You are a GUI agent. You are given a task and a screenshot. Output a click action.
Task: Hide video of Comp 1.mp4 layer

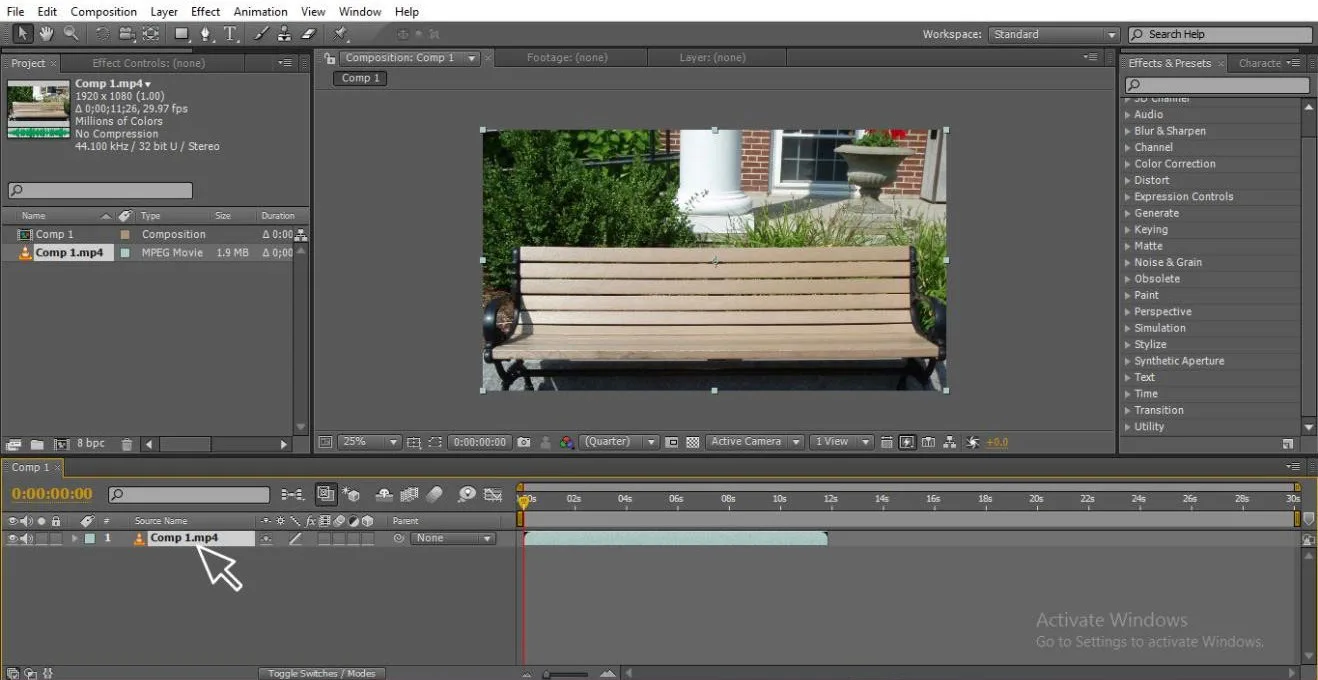click(13, 539)
